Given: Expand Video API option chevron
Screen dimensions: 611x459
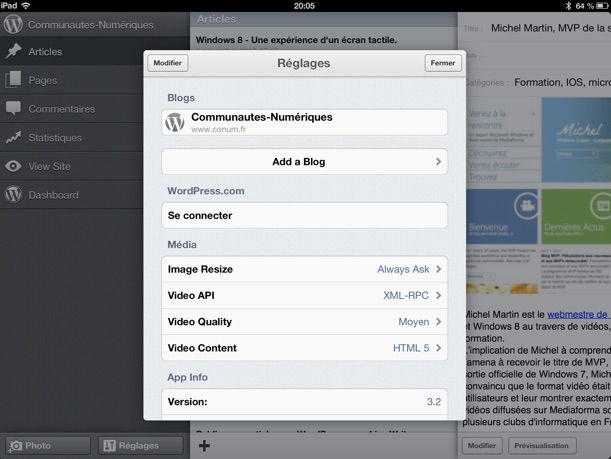Looking at the screenshot, I should [438, 295].
